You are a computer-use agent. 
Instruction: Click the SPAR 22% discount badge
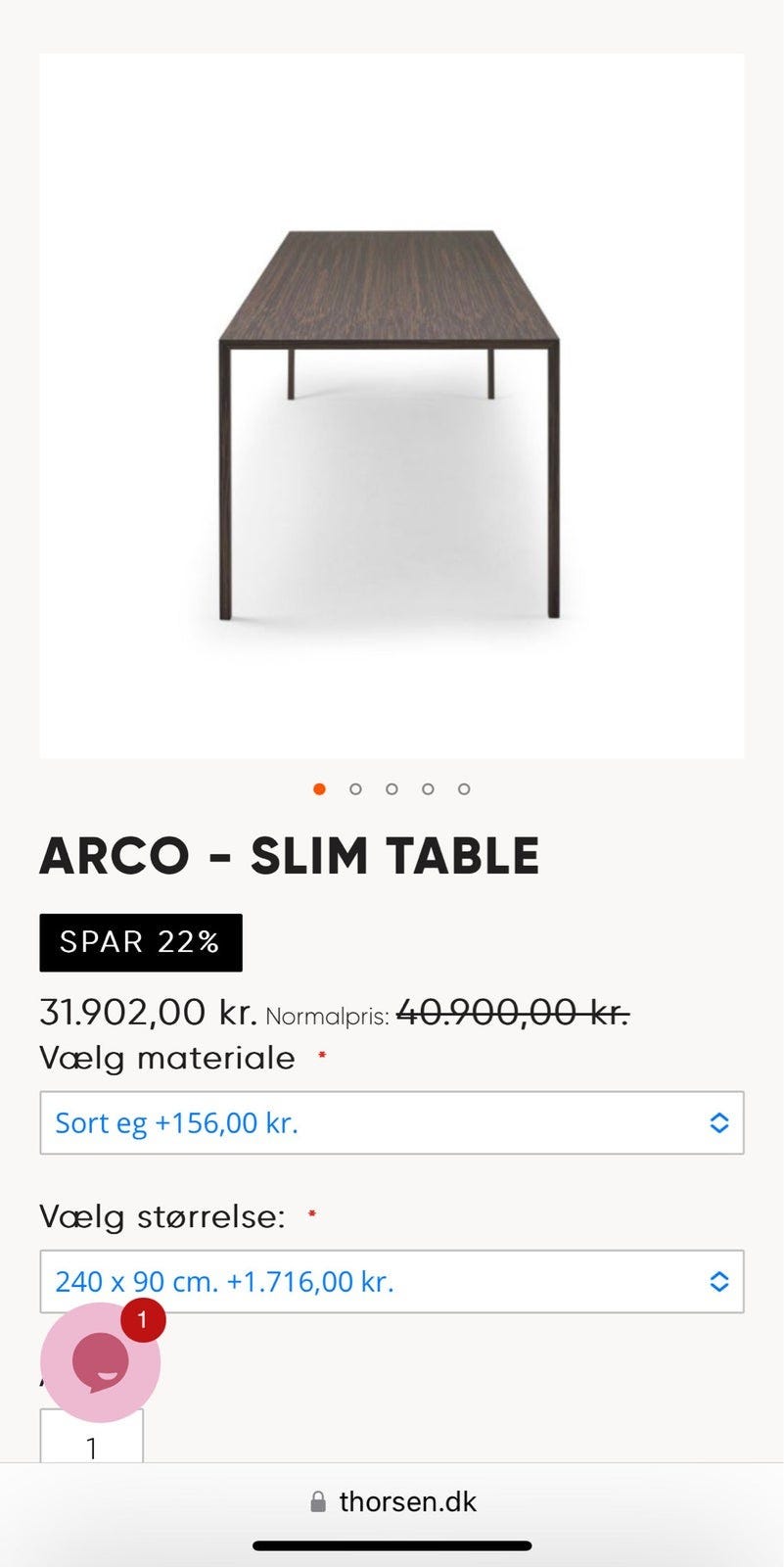[141, 942]
